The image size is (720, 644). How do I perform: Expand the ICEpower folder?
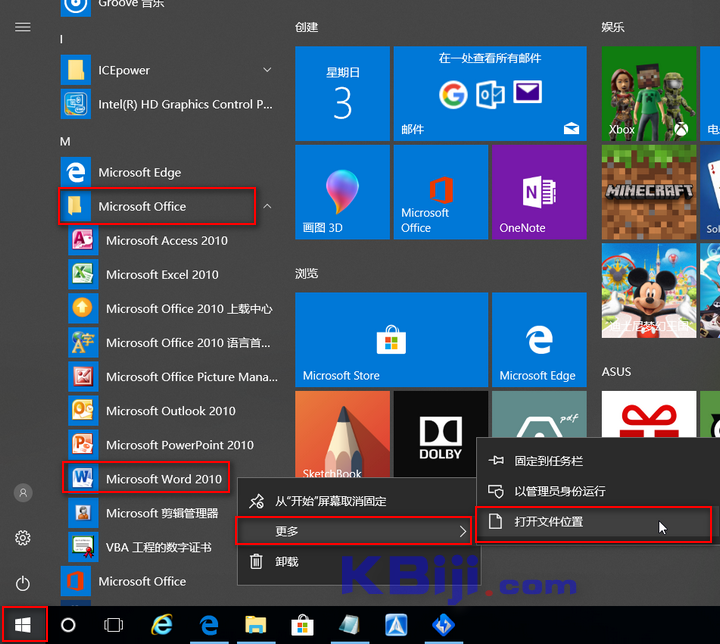(x=267, y=70)
